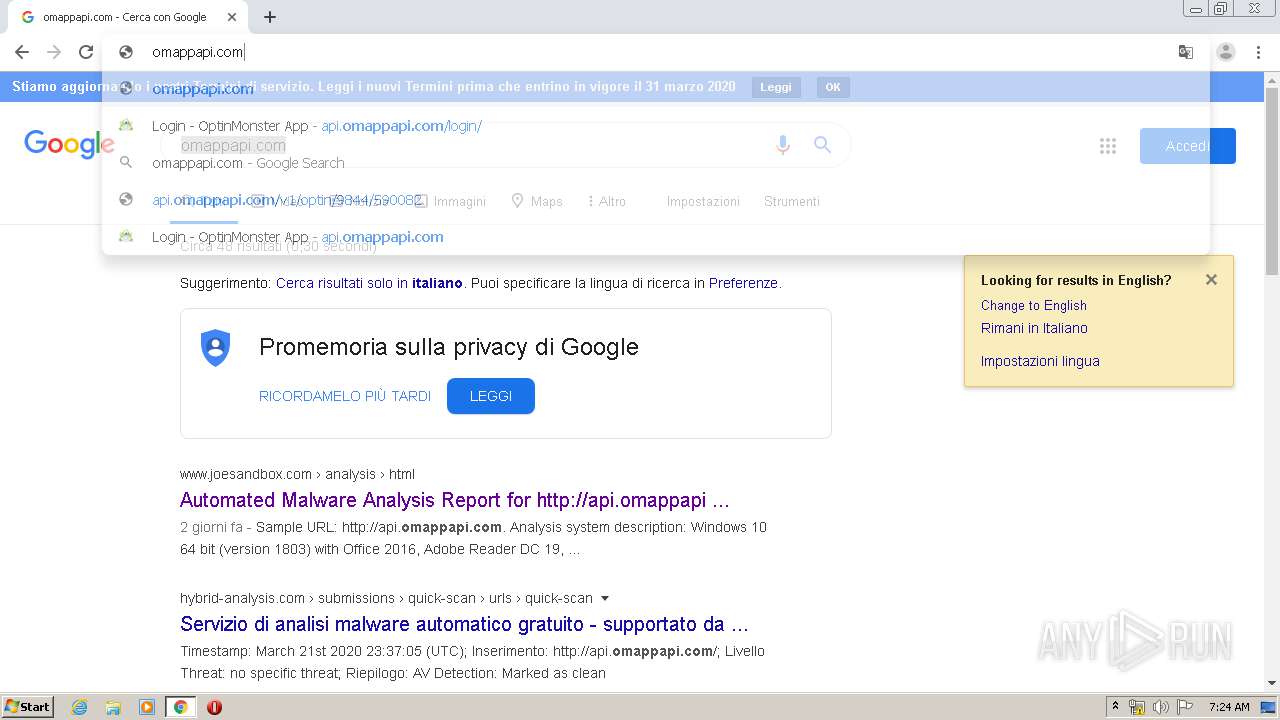The width and height of the screenshot is (1280, 720).
Task: Click the 7:24 AM system clock
Action: point(1229,707)
